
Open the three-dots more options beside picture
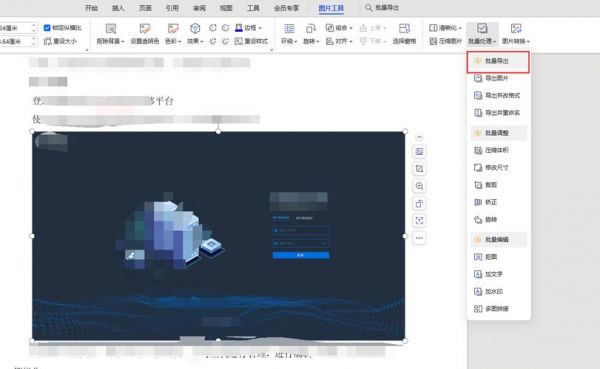(419, 238)
